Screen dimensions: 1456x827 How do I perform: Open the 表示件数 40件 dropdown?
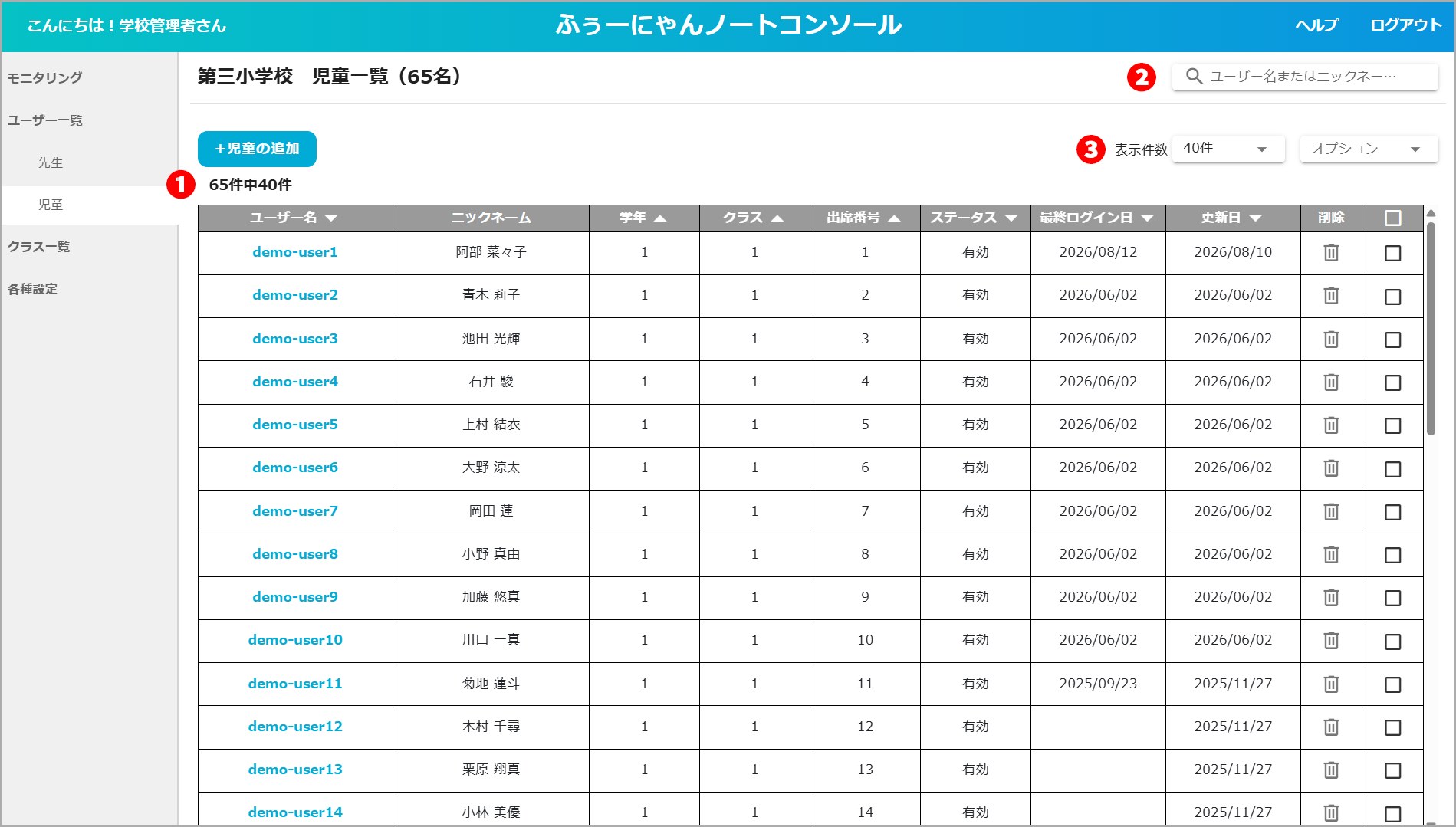(x=1228, y=149)
